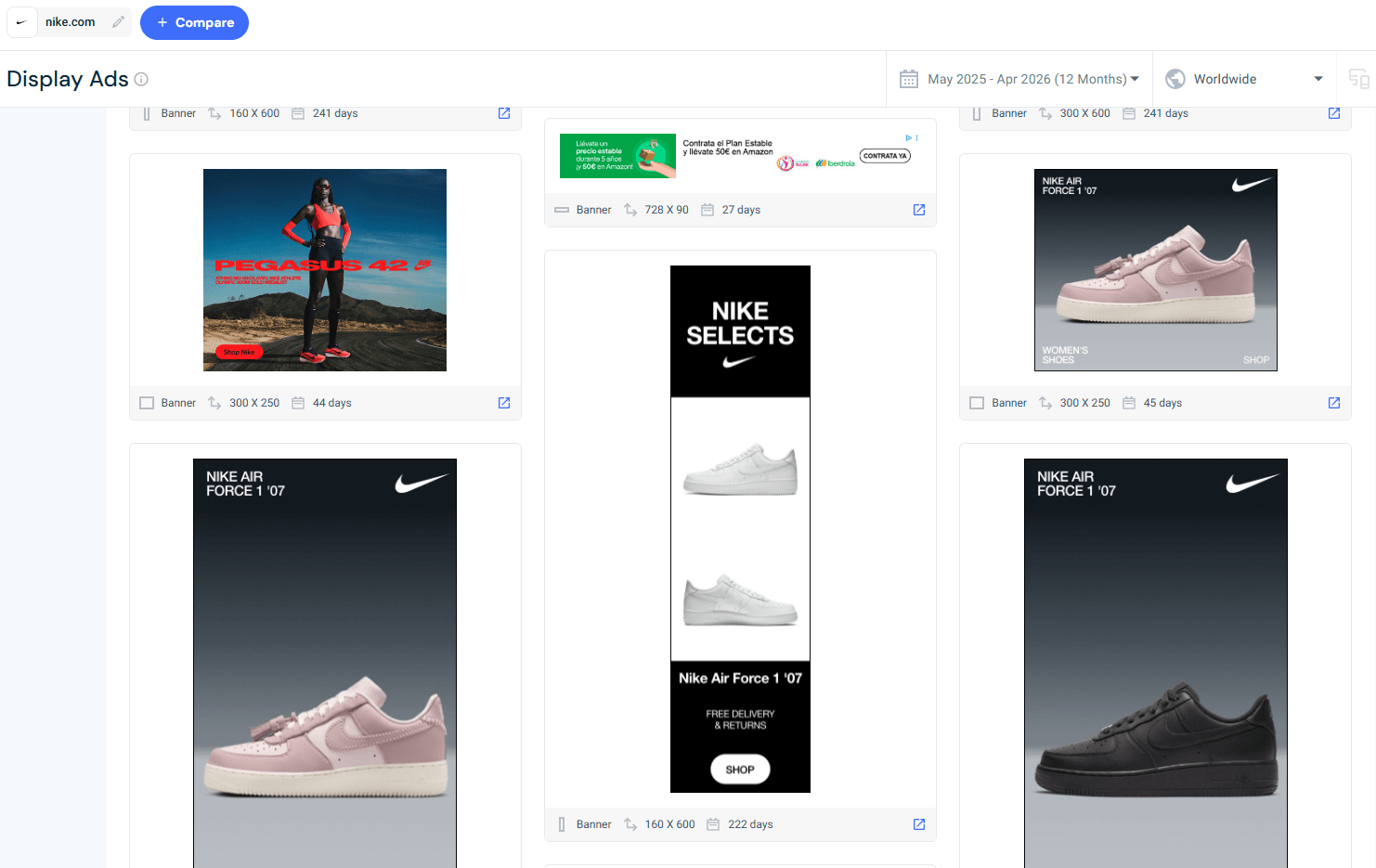Open external link for 300 X 600 241 days ad
Screen dimensions: 1376x868
(x=1334, y=113)
